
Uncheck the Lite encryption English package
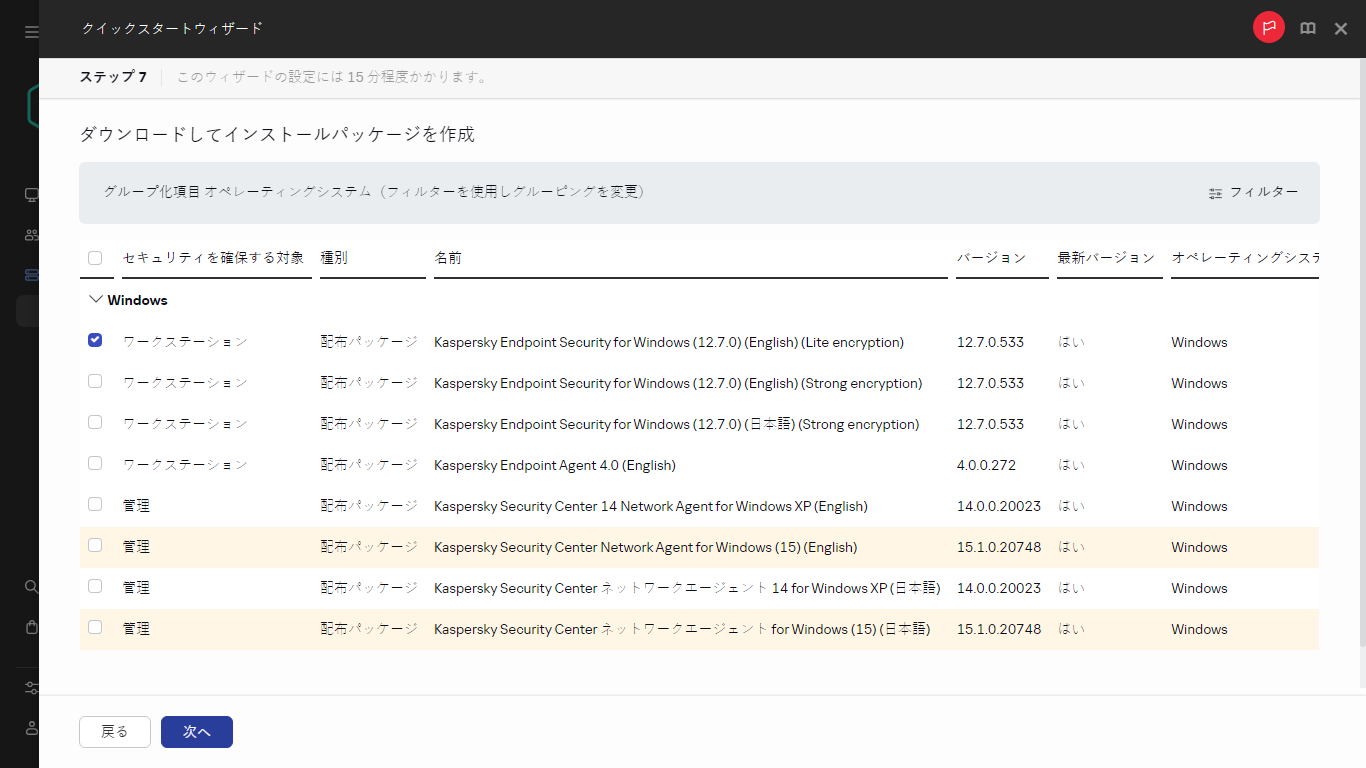95,340
